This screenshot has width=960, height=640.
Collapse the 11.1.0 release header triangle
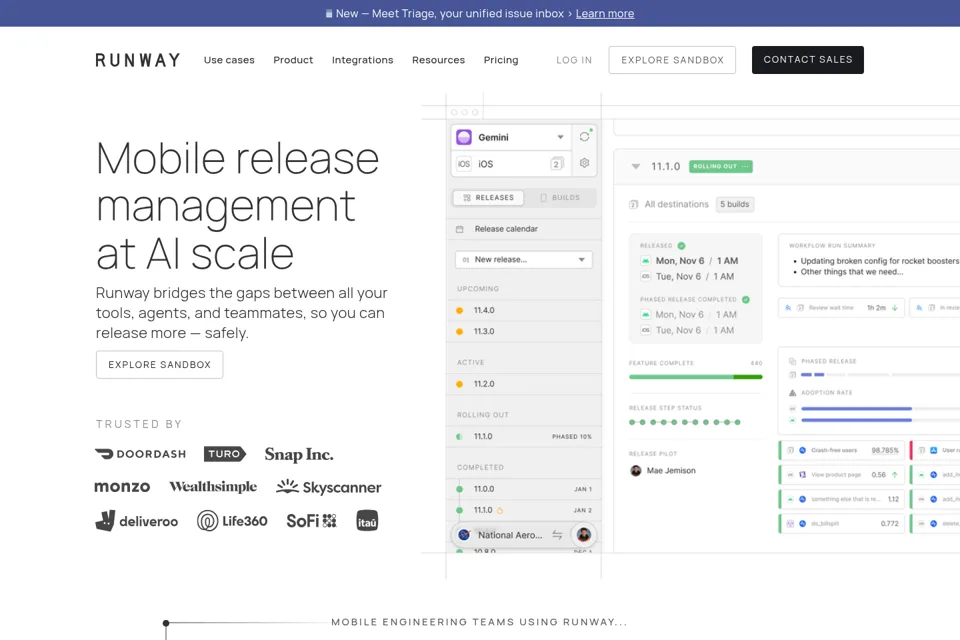click(636, 167)
